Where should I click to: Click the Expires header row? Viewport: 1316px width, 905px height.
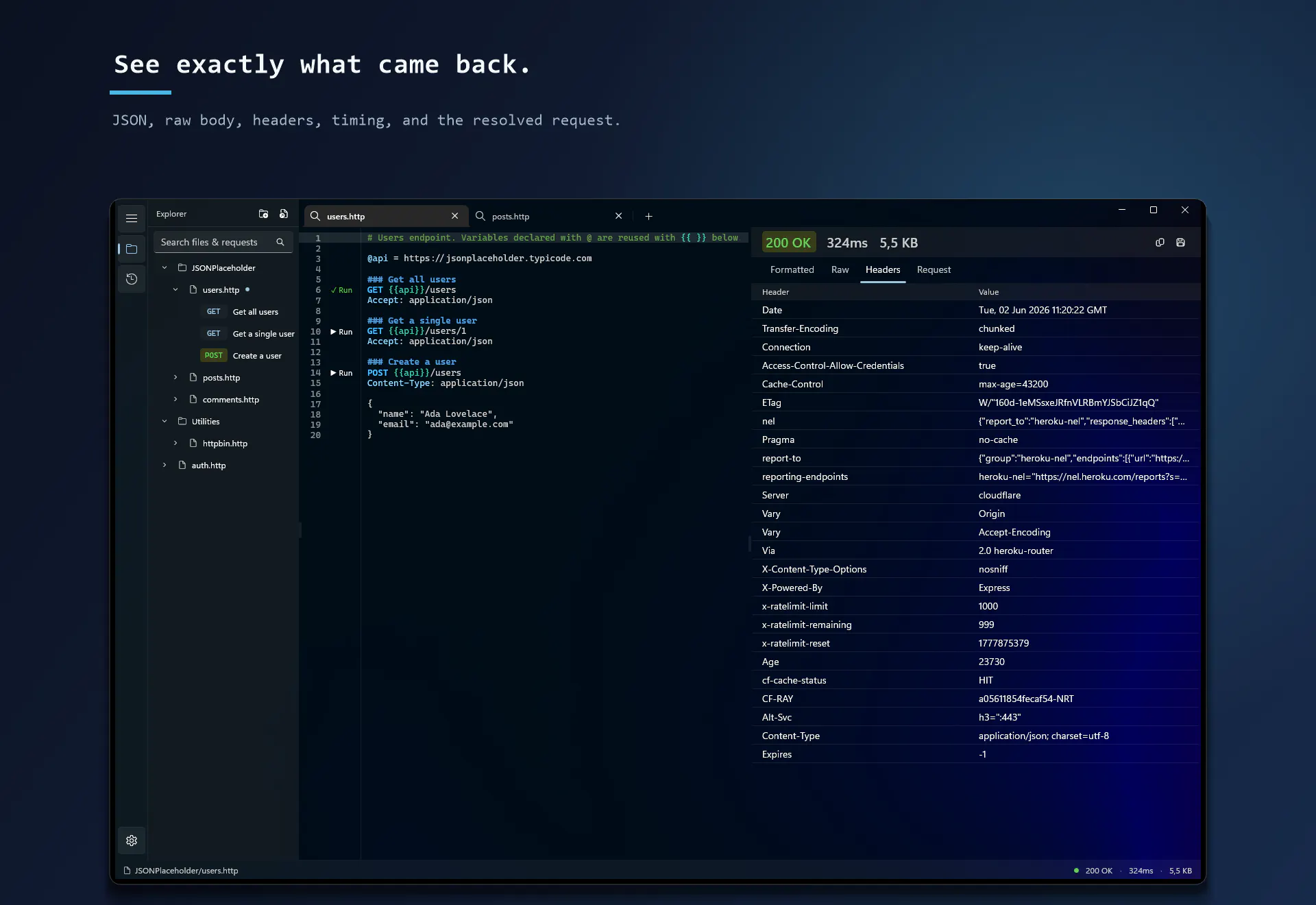[976, 755]
